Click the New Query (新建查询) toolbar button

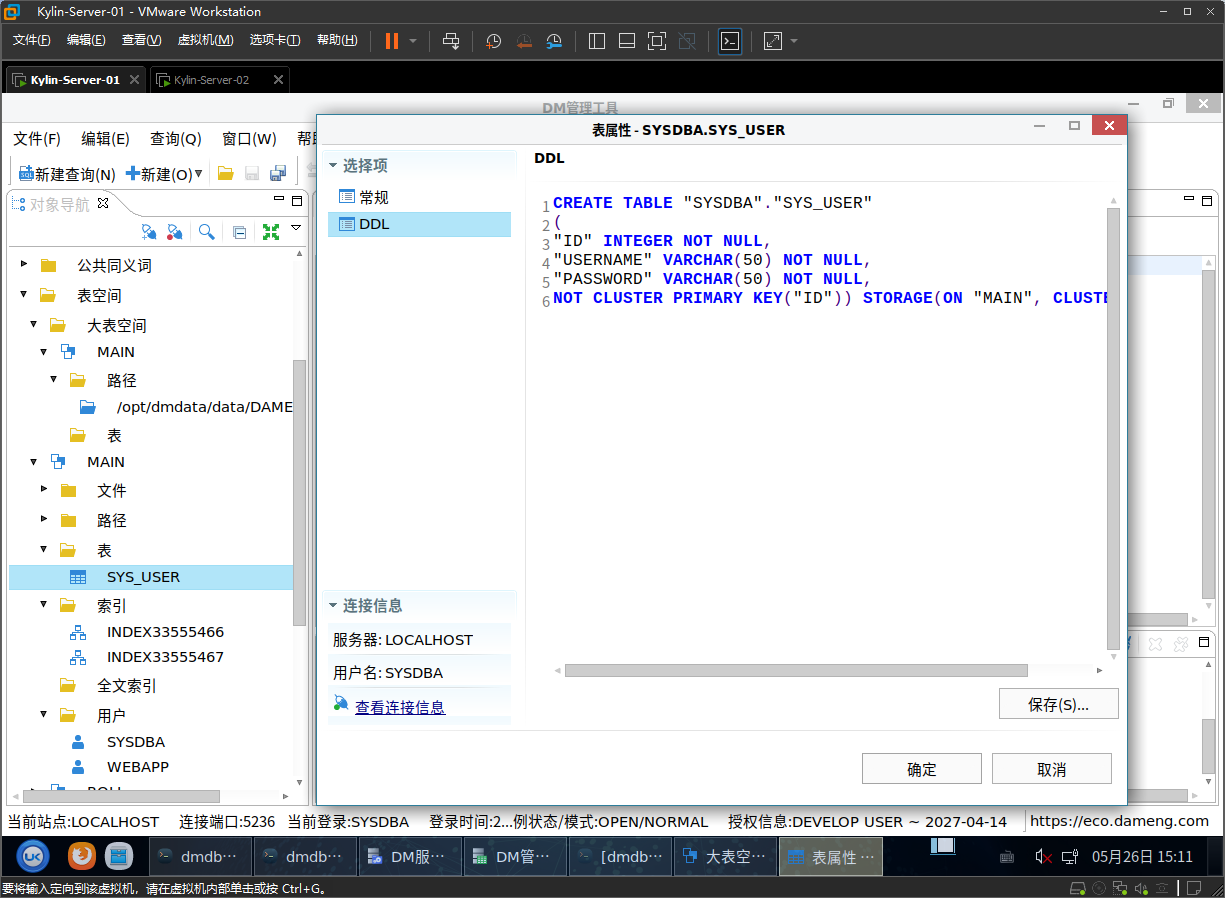(x=67, y=174)
